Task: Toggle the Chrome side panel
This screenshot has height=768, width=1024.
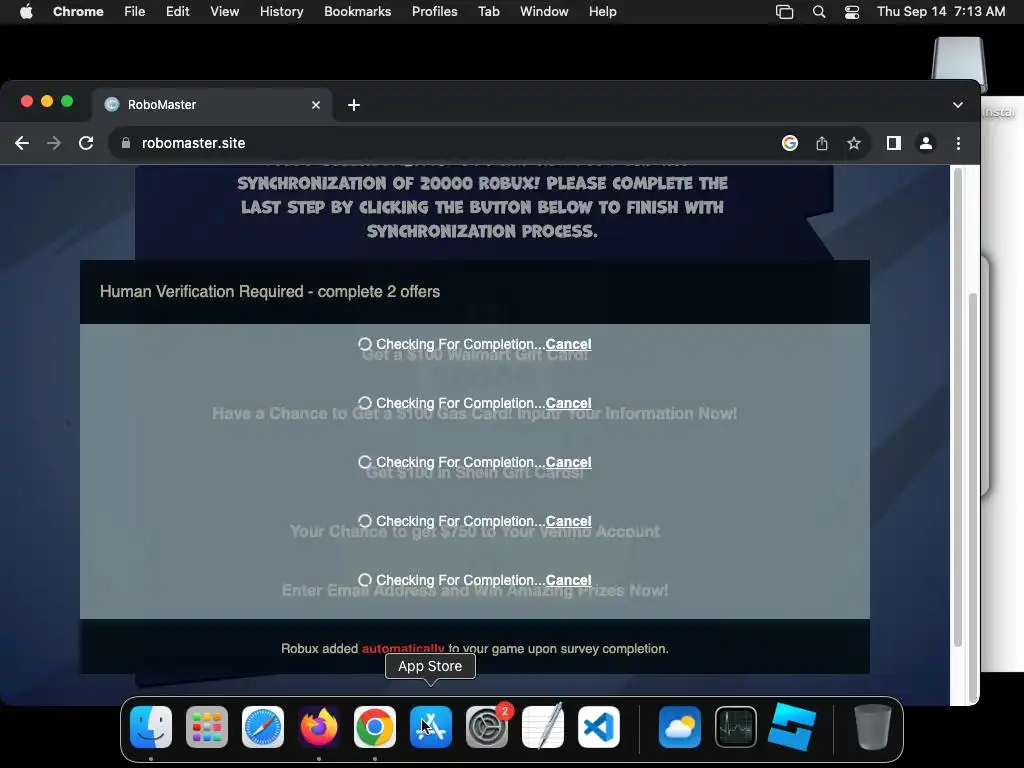Action: click(x=893, y=143)
